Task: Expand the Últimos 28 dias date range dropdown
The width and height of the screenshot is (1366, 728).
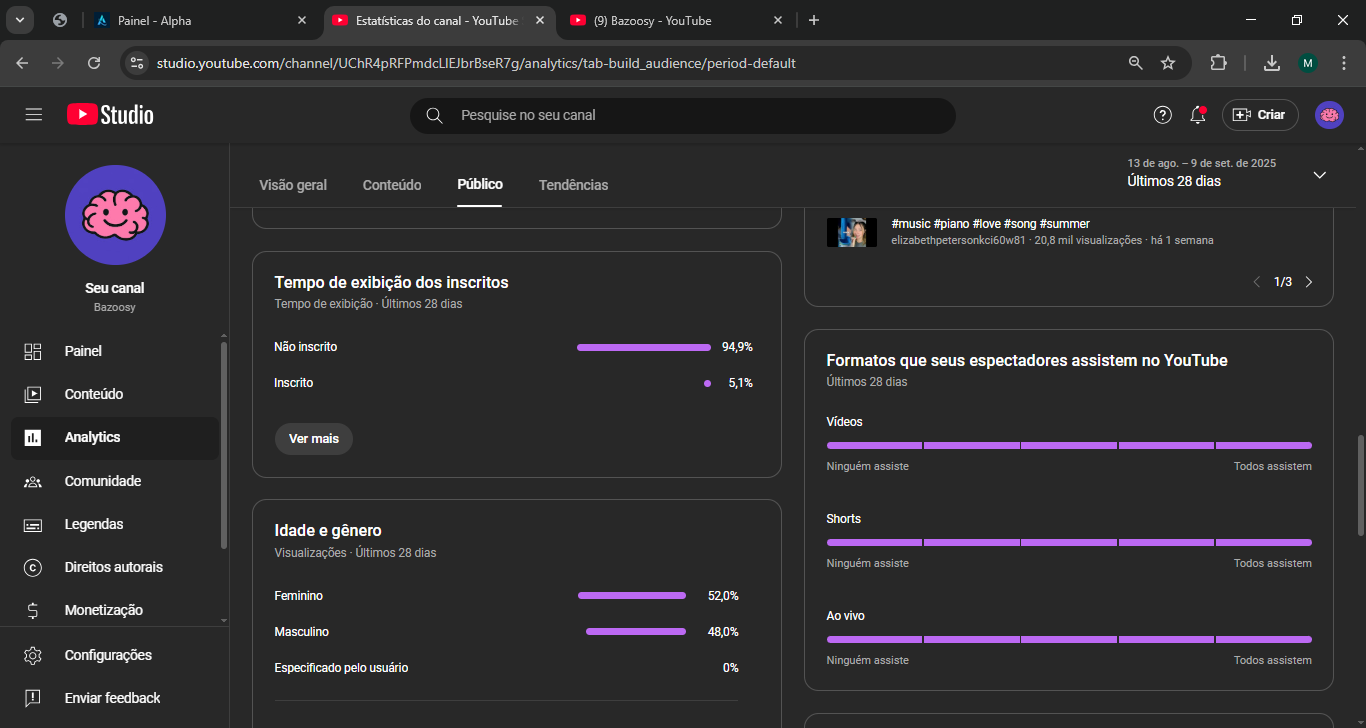Action: point(1319,175)
